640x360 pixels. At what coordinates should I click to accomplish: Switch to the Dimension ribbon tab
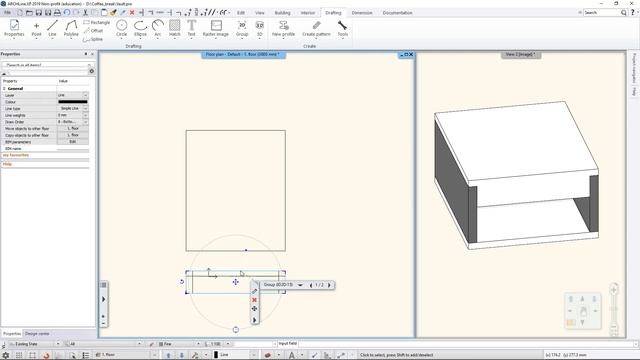coord(362,13)
